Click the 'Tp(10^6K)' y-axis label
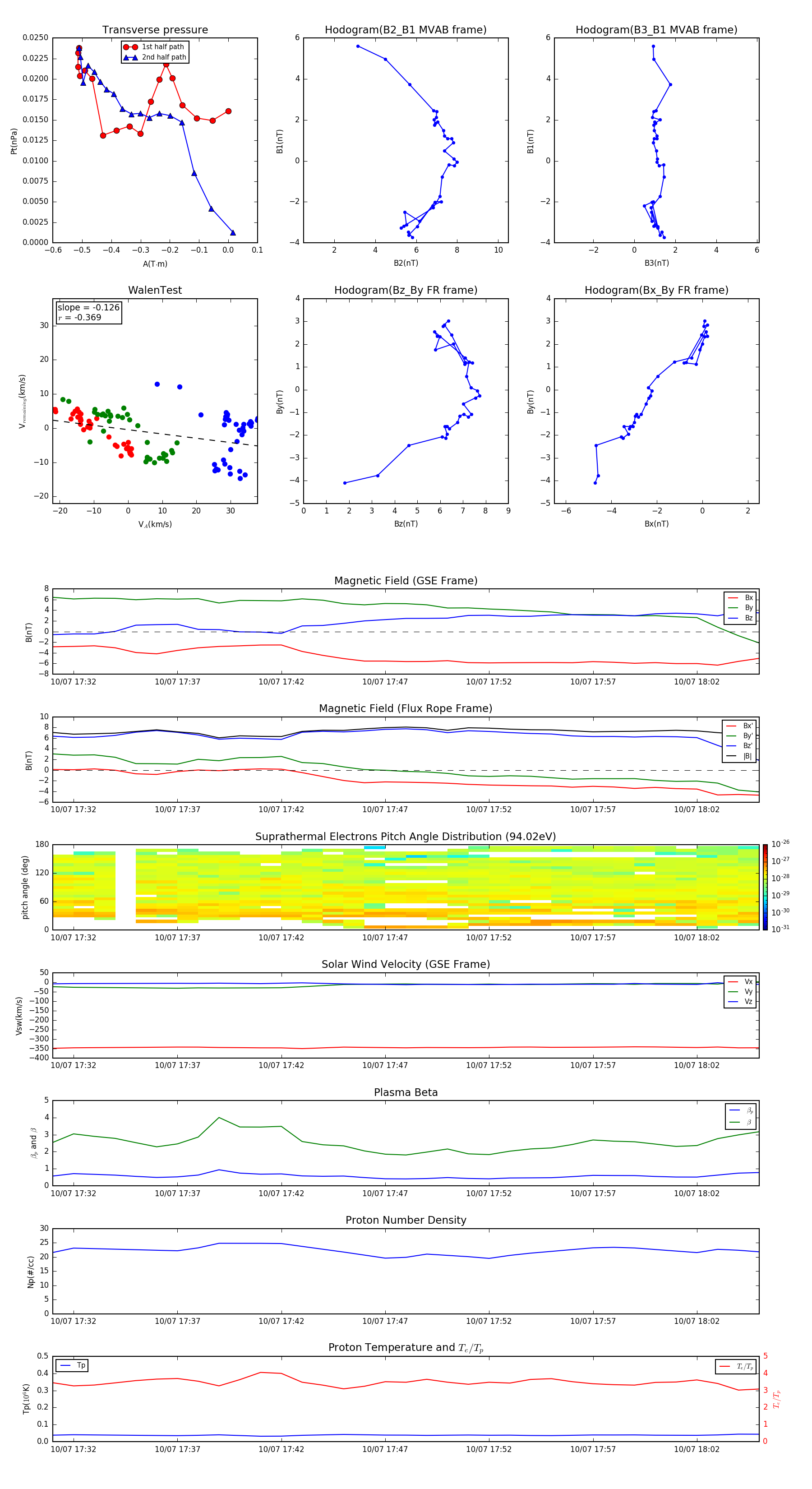Viewport: 812px width, 1489px height. point(26,1399)
